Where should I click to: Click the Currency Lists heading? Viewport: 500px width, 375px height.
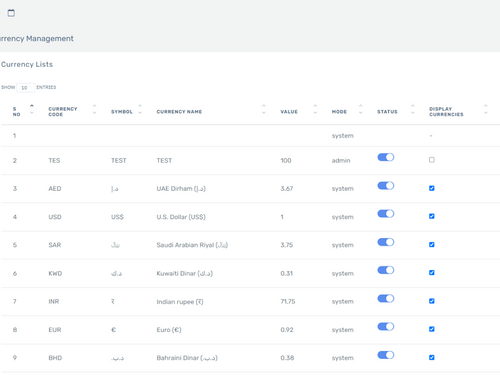pos(27,64)
